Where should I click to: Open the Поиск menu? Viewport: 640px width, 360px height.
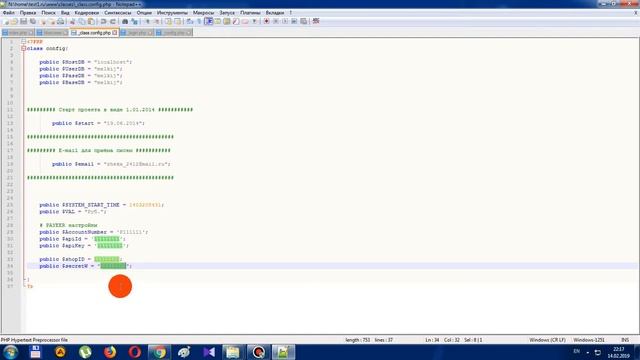click(x=48, y=13)
